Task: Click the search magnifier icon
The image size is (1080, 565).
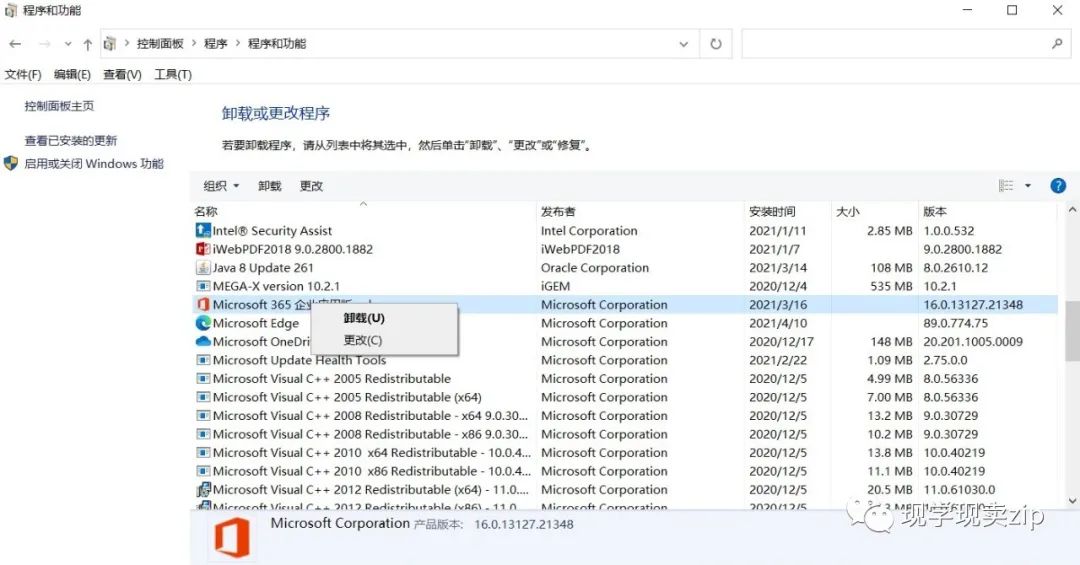Action: [x=1057, y=44]
